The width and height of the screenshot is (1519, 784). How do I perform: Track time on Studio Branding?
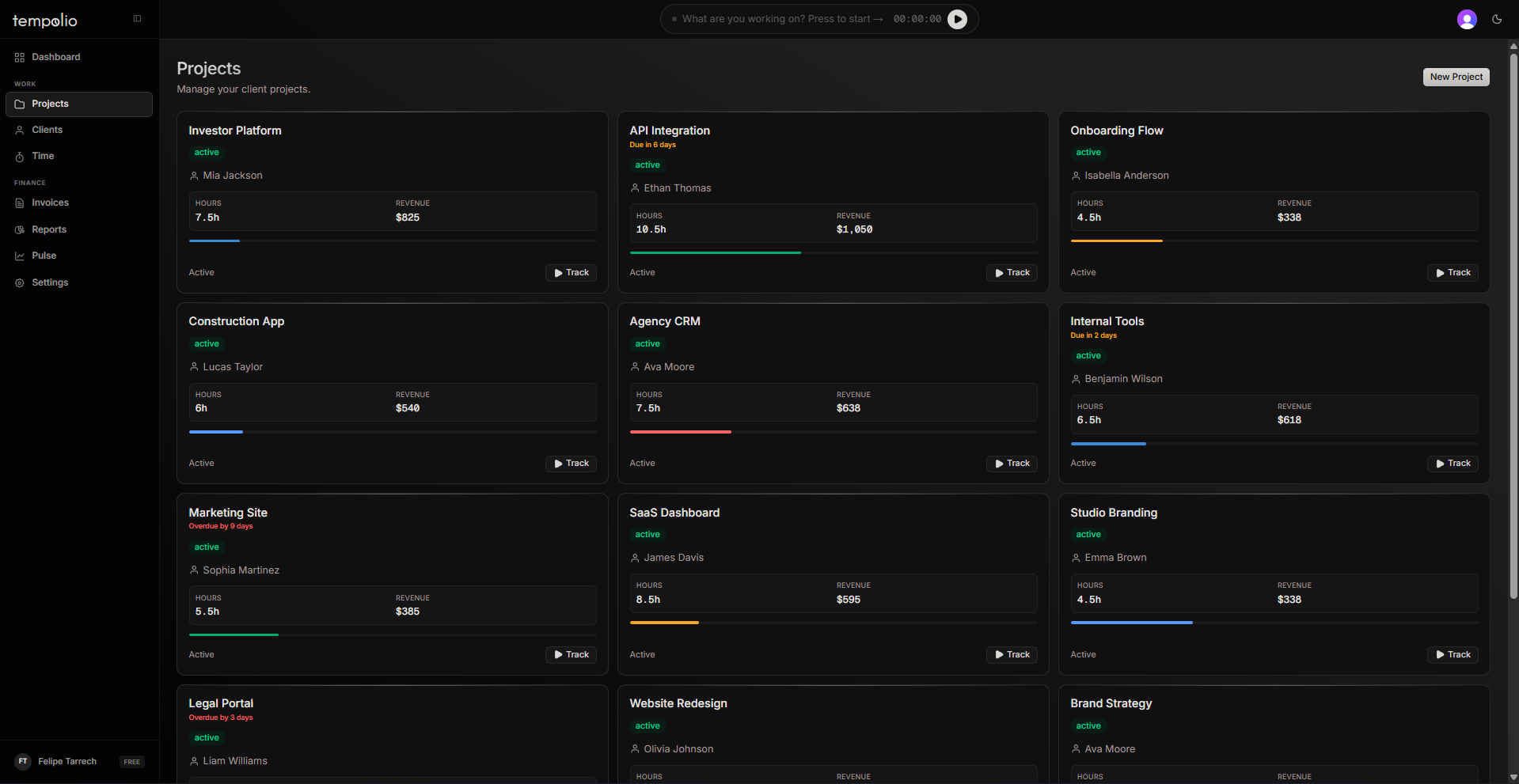coord(1453,655)
